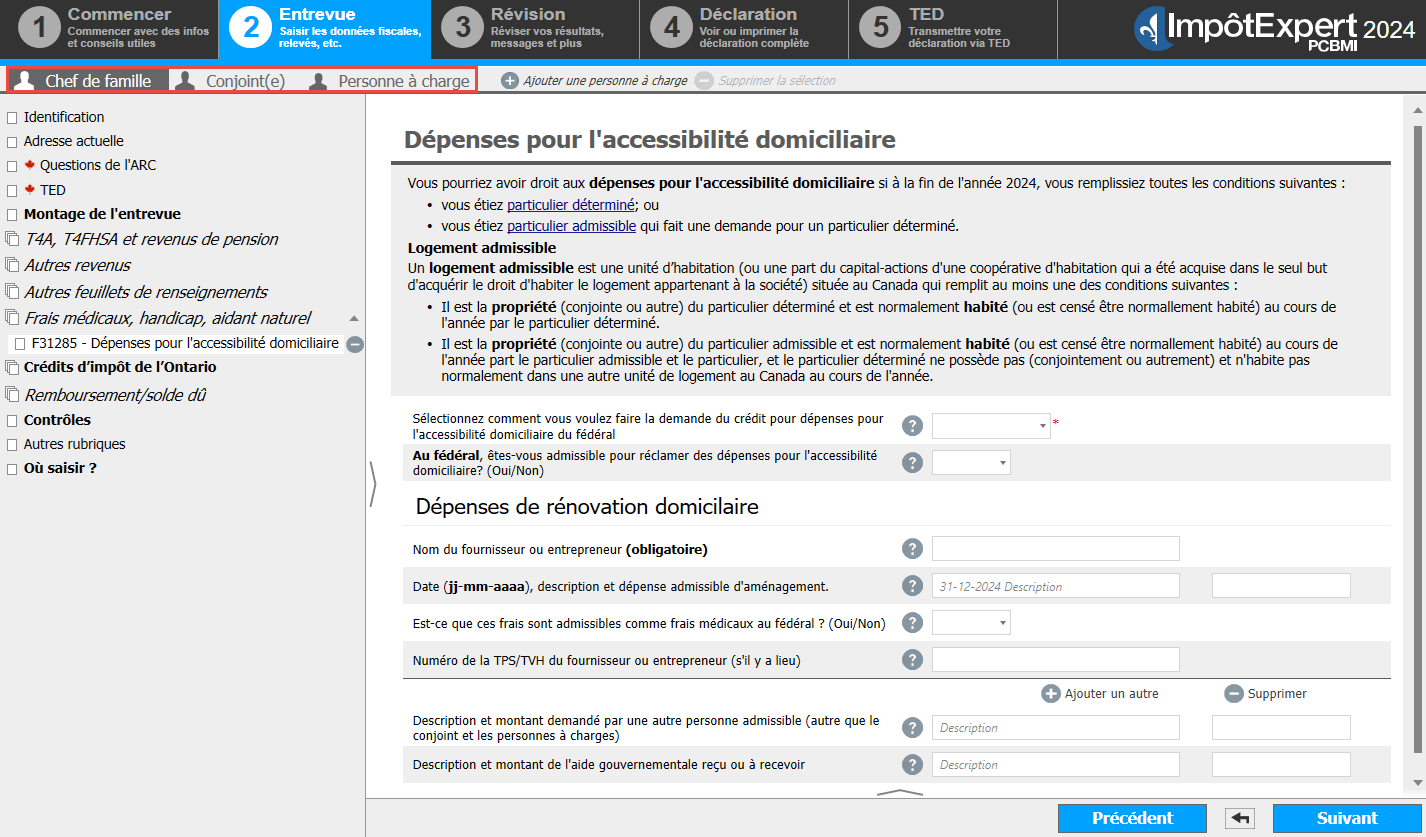Open the medical expenses Oui/Non dropdown
The height and width of the screenshot is (837, 1426).
971,623
